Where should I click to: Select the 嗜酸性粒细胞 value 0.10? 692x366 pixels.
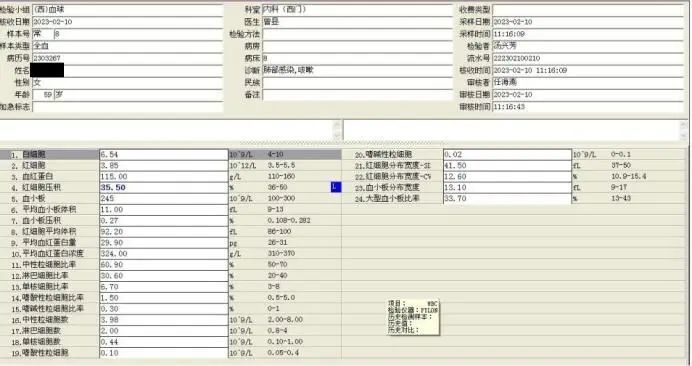[164, 353]
